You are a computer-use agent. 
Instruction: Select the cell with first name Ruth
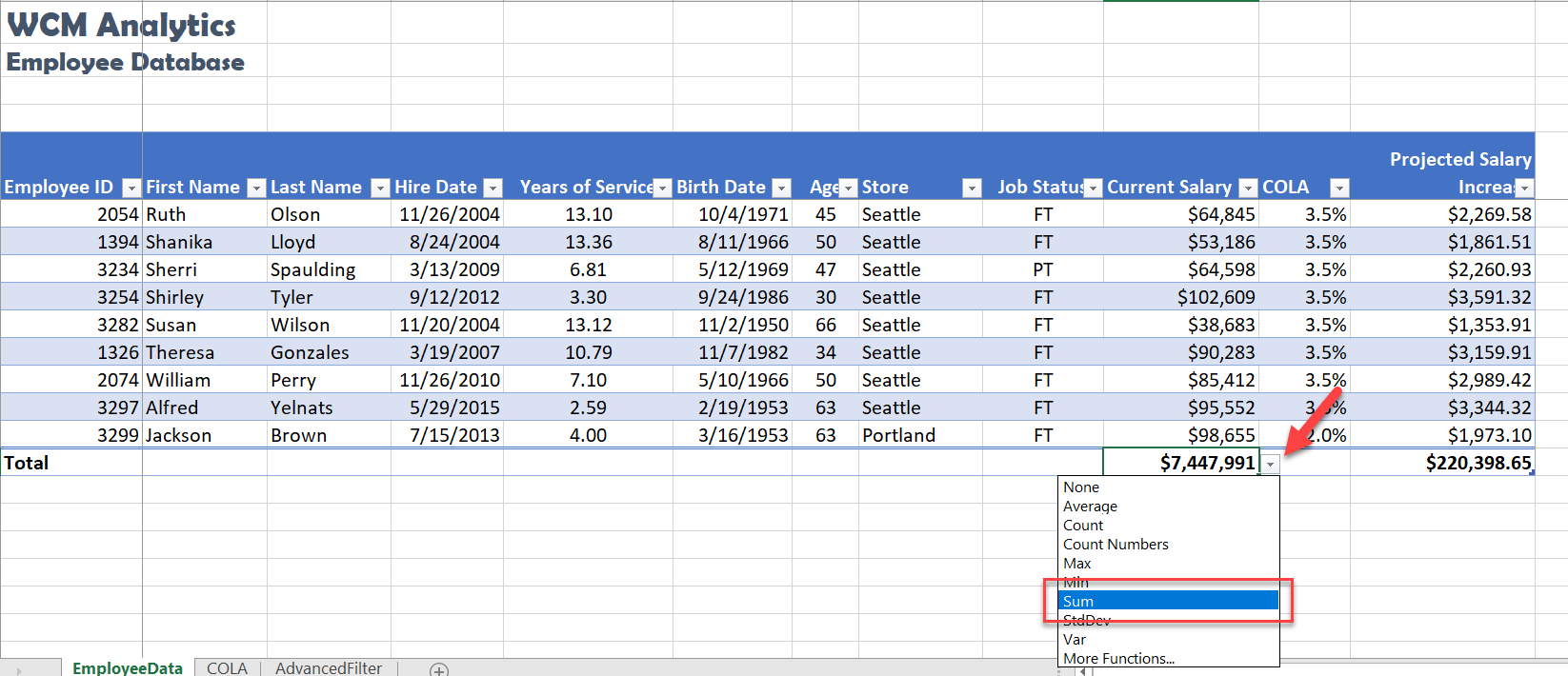click(x=205, y=214)
